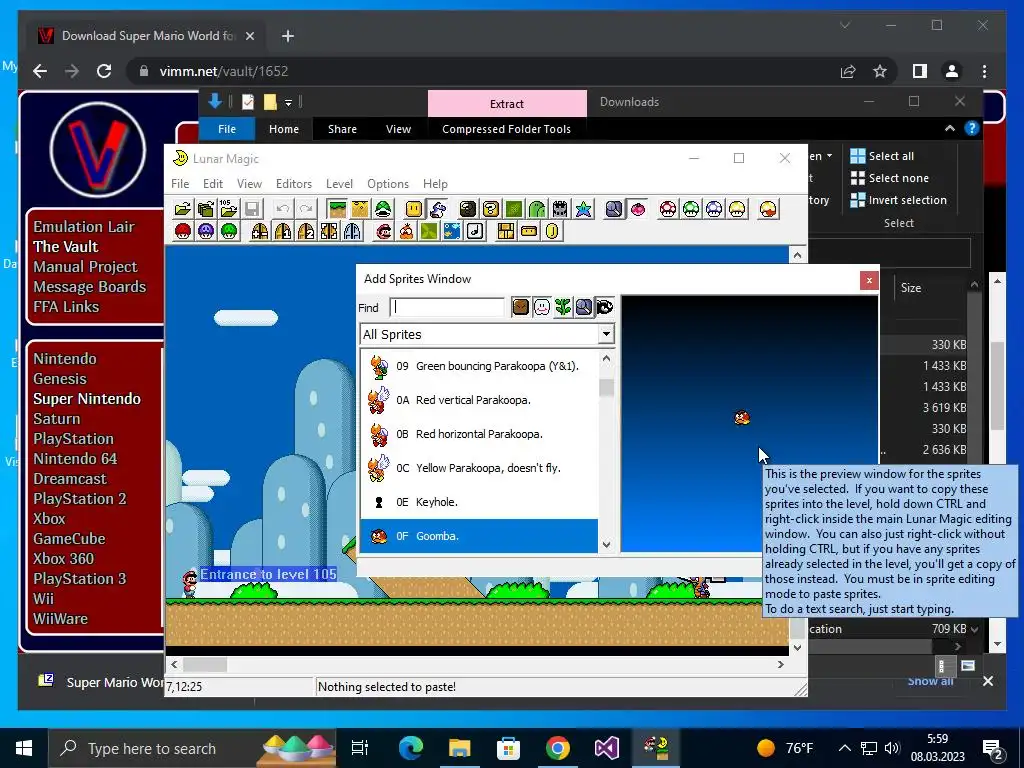Click Select all in File Explorer ribbon
The width and height of the screenshot is (1024, 768).
882,156
